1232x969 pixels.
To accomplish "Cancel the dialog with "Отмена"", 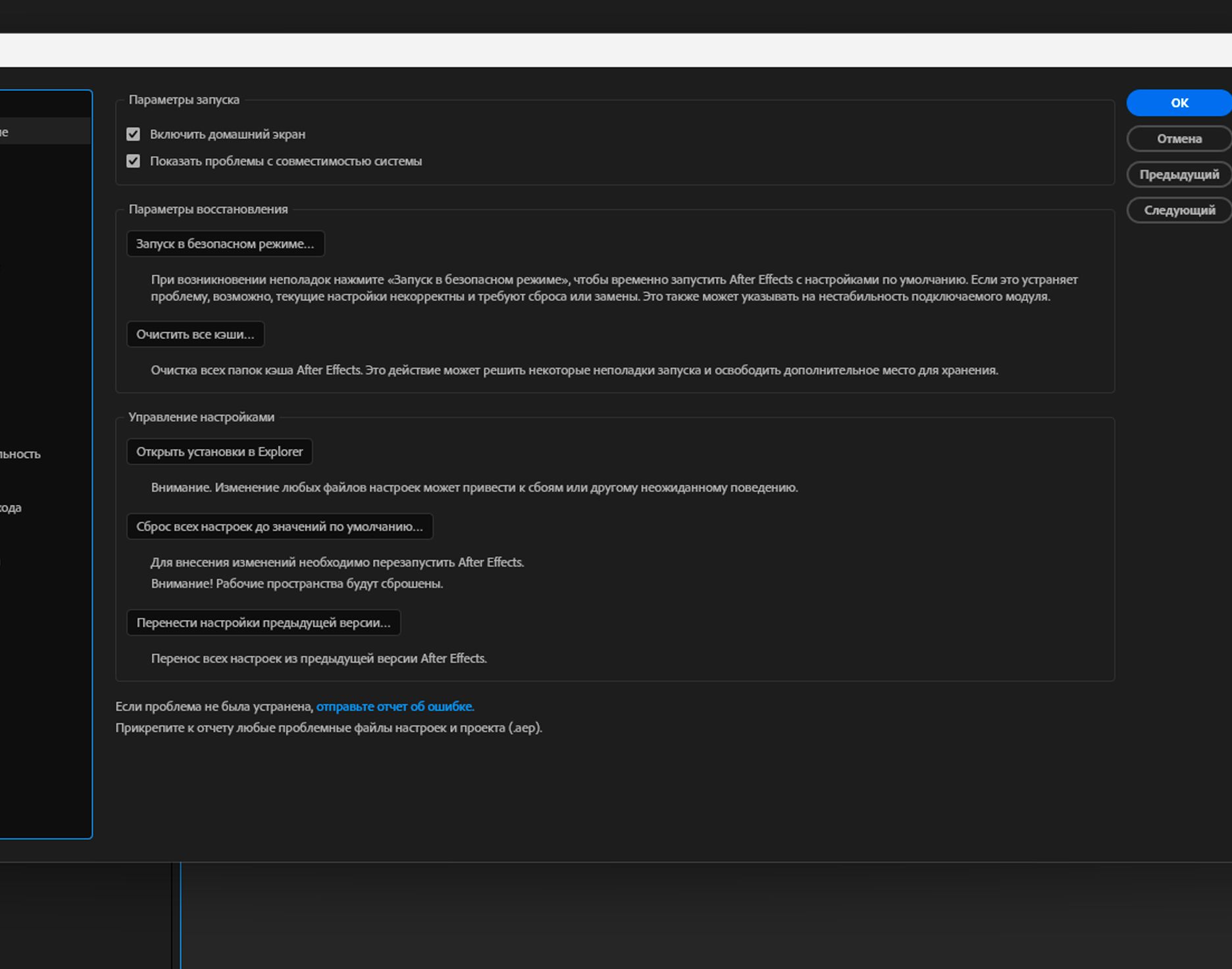I will pyautogui.click(x=1179, y=139).
